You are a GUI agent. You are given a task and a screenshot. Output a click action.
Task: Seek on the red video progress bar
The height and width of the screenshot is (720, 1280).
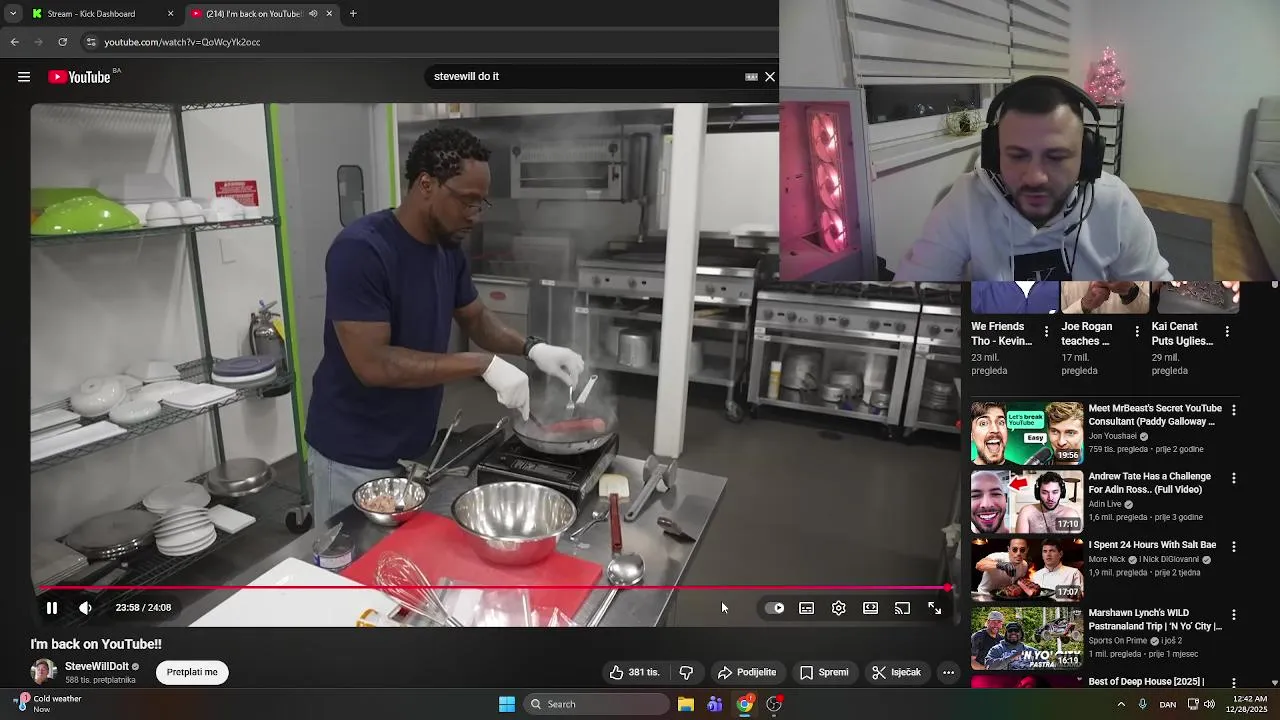494,588
